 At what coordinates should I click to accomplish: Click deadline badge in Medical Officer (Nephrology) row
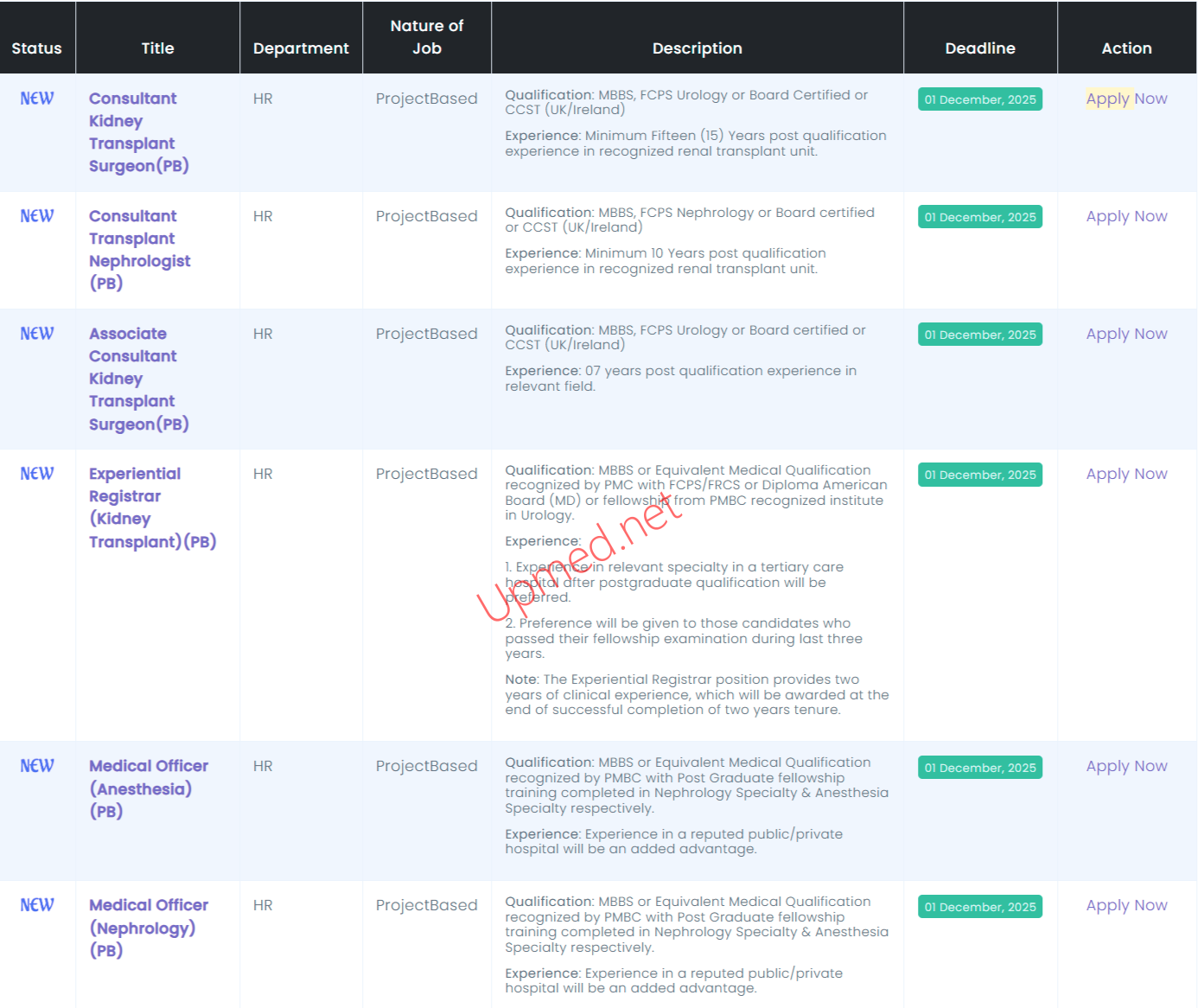[x=979, y=907]
